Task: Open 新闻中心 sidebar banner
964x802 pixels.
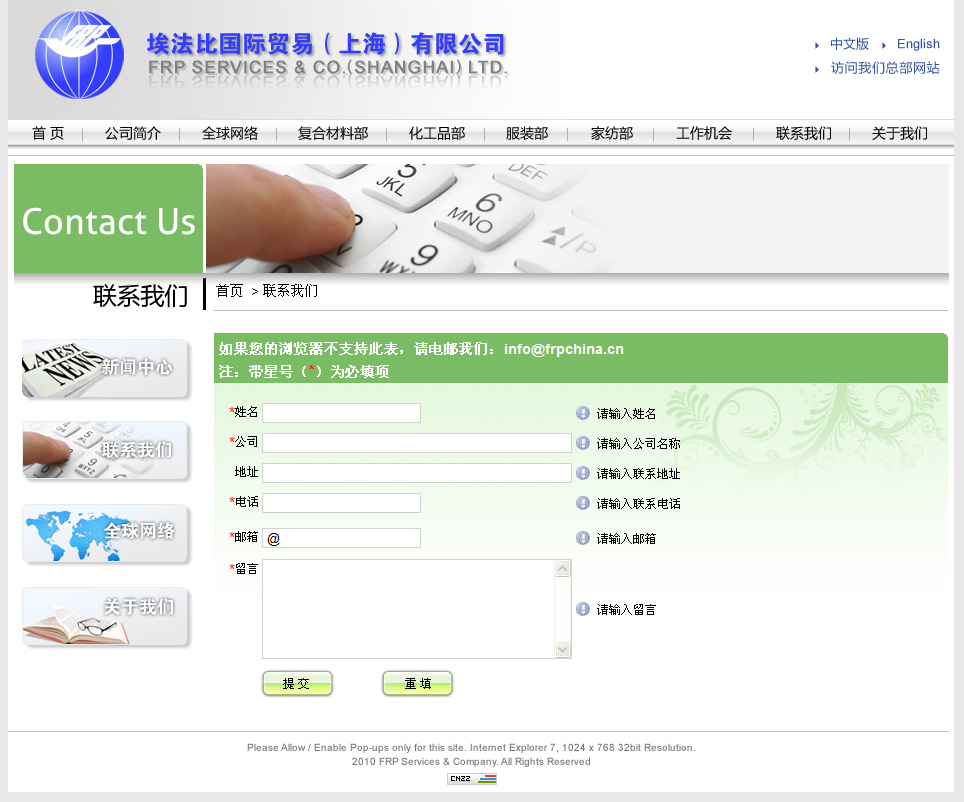Action: [x=105, y=368]
